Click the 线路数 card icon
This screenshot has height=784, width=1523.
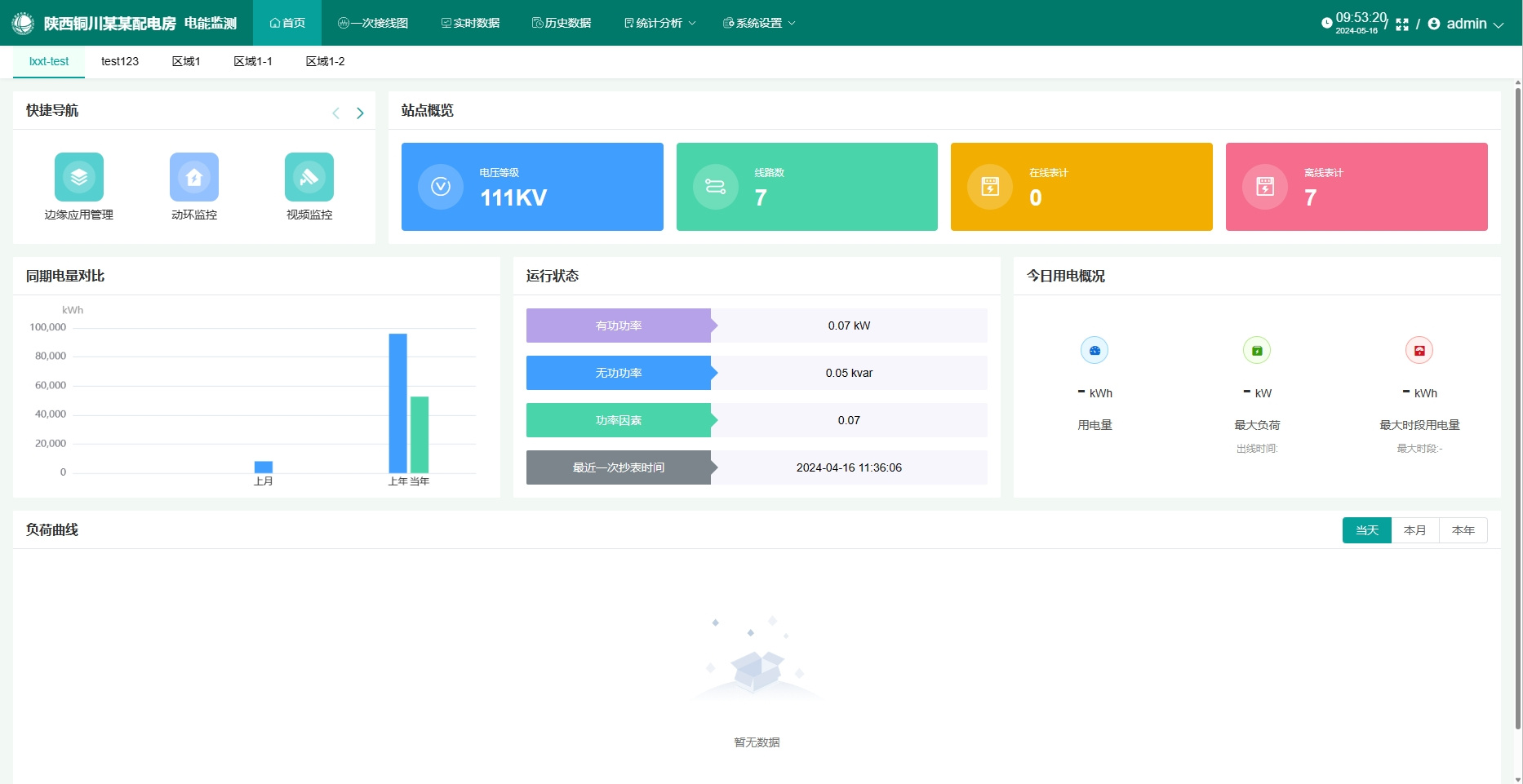click(x=715, y=187)
